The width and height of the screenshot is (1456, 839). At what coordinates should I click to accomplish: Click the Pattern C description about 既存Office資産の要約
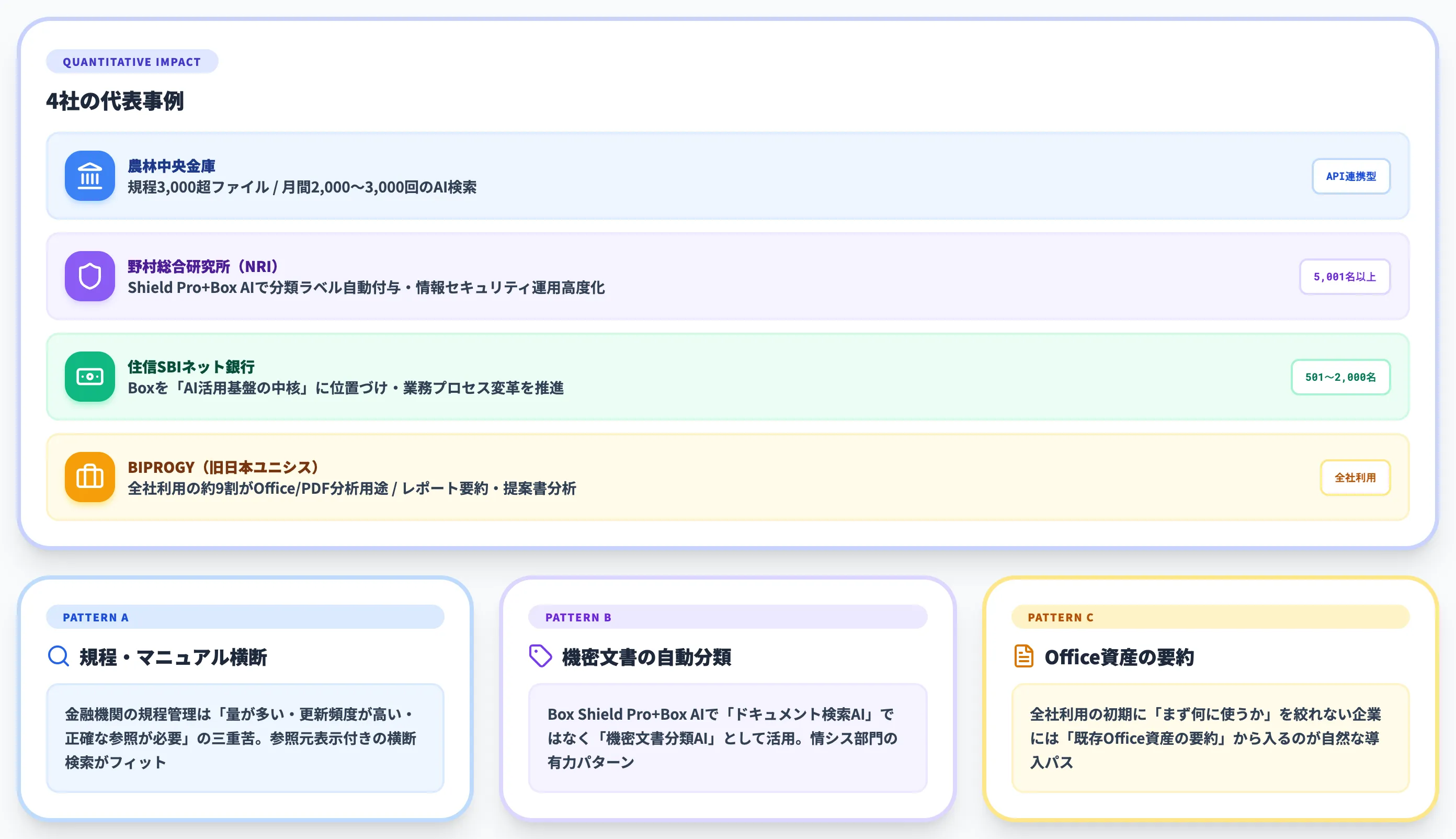1210,738
